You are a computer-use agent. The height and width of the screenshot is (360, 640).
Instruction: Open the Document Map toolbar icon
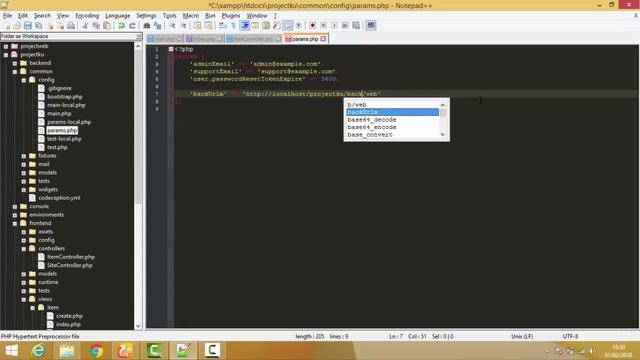pyautogui.click(x=266, y=25)
